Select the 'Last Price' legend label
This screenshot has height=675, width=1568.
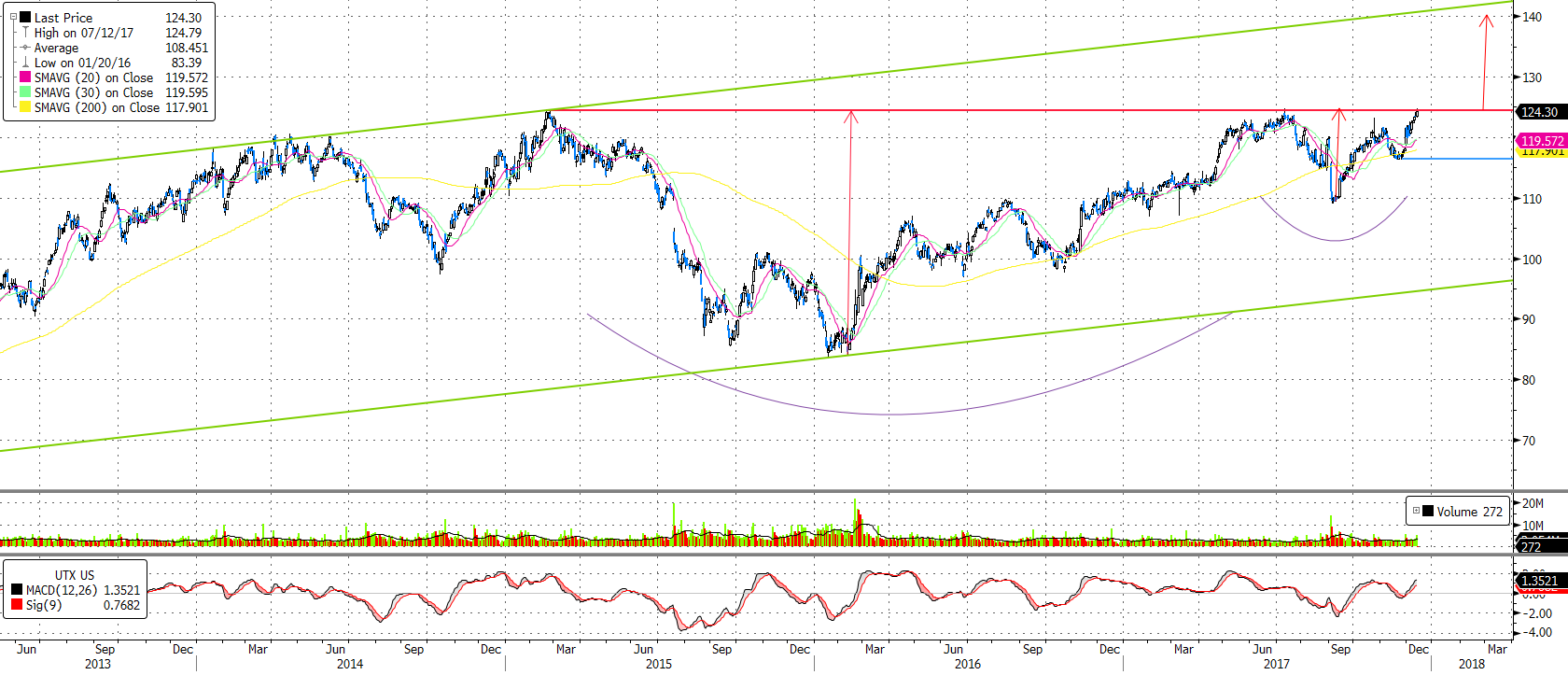coord(63,18)
